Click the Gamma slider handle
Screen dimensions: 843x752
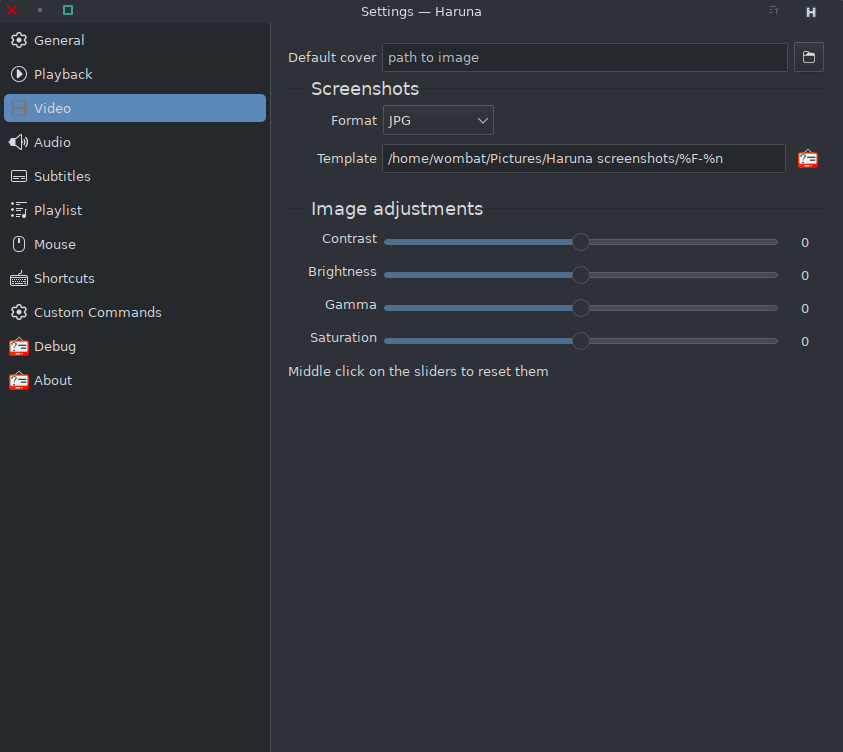(x=580, y=308)
